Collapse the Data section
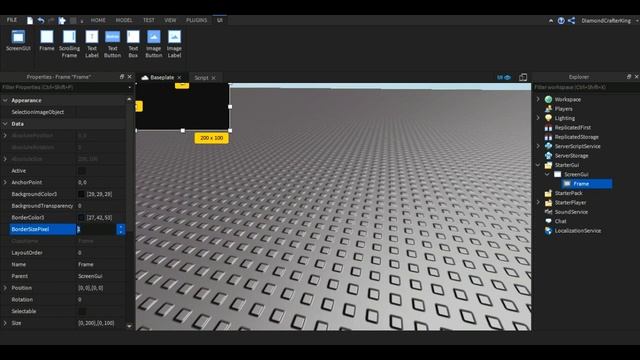640x360 pixels. [x=5, y=124]
